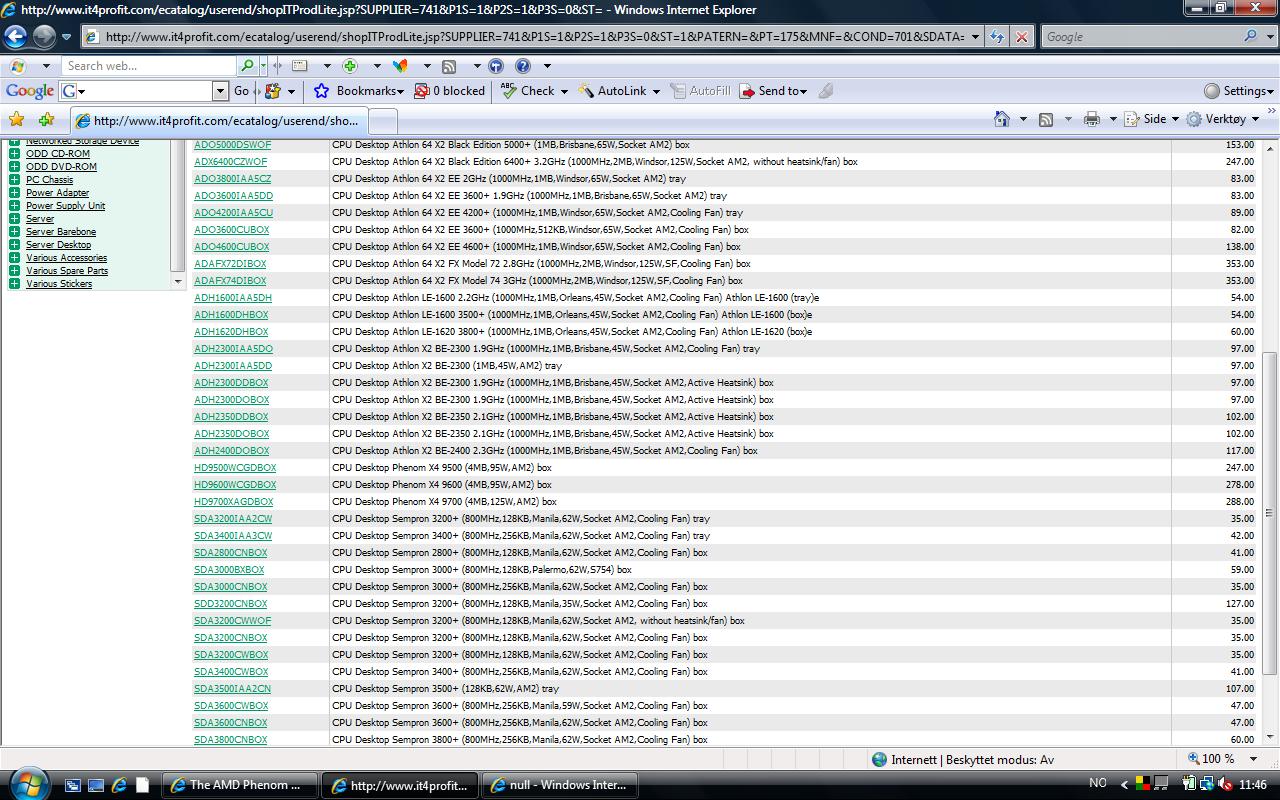Expand the Server Barebone category
The image size is (1280, 800).
pos(14,232)
